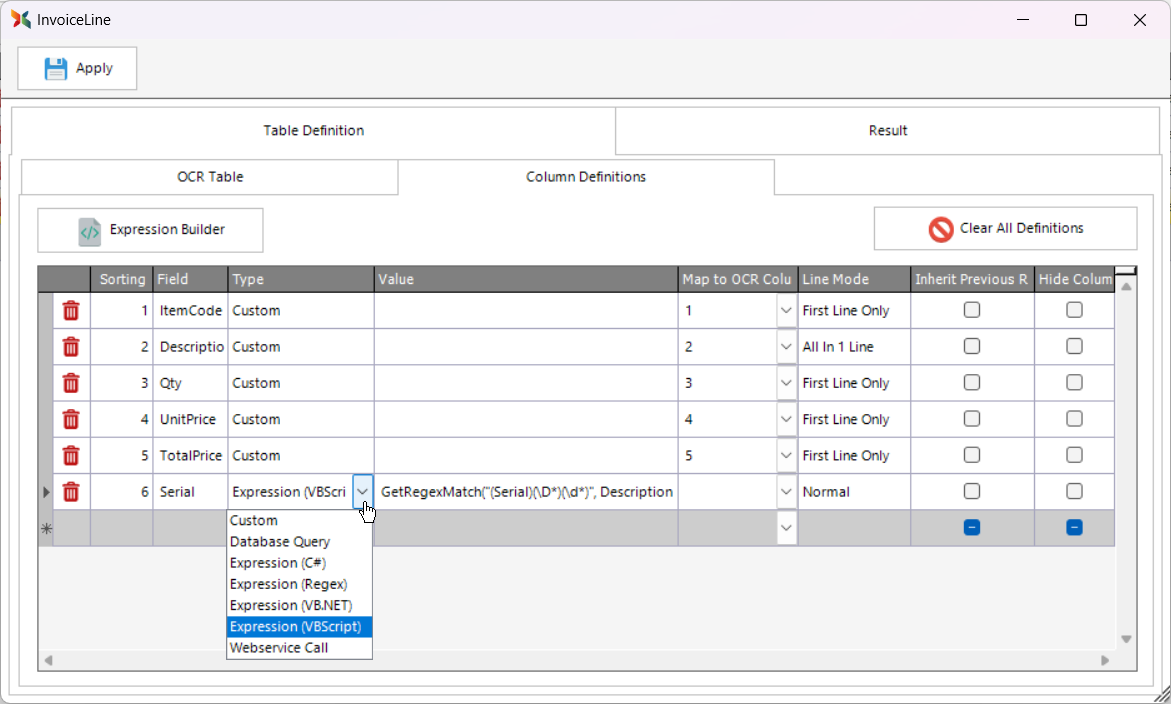The width and height of the screenshot is (1171, 704).
Task: Expand Map to OCR Column dropdown for ItemCode
Action: 786,311
